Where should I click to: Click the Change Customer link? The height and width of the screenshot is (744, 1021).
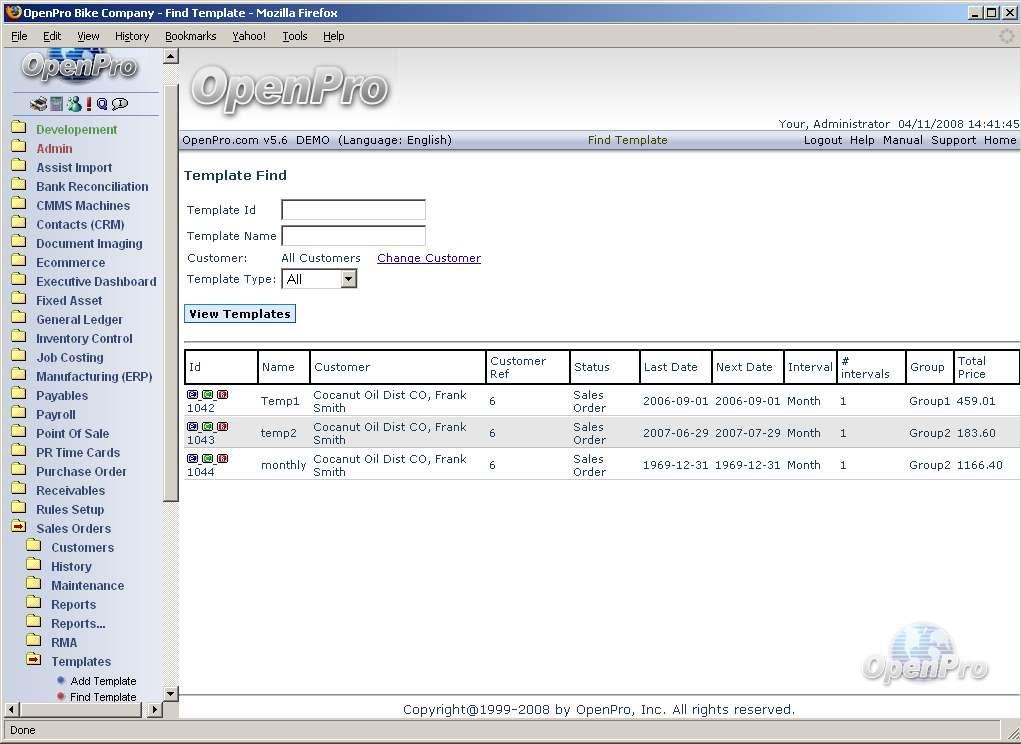(428, 258)
